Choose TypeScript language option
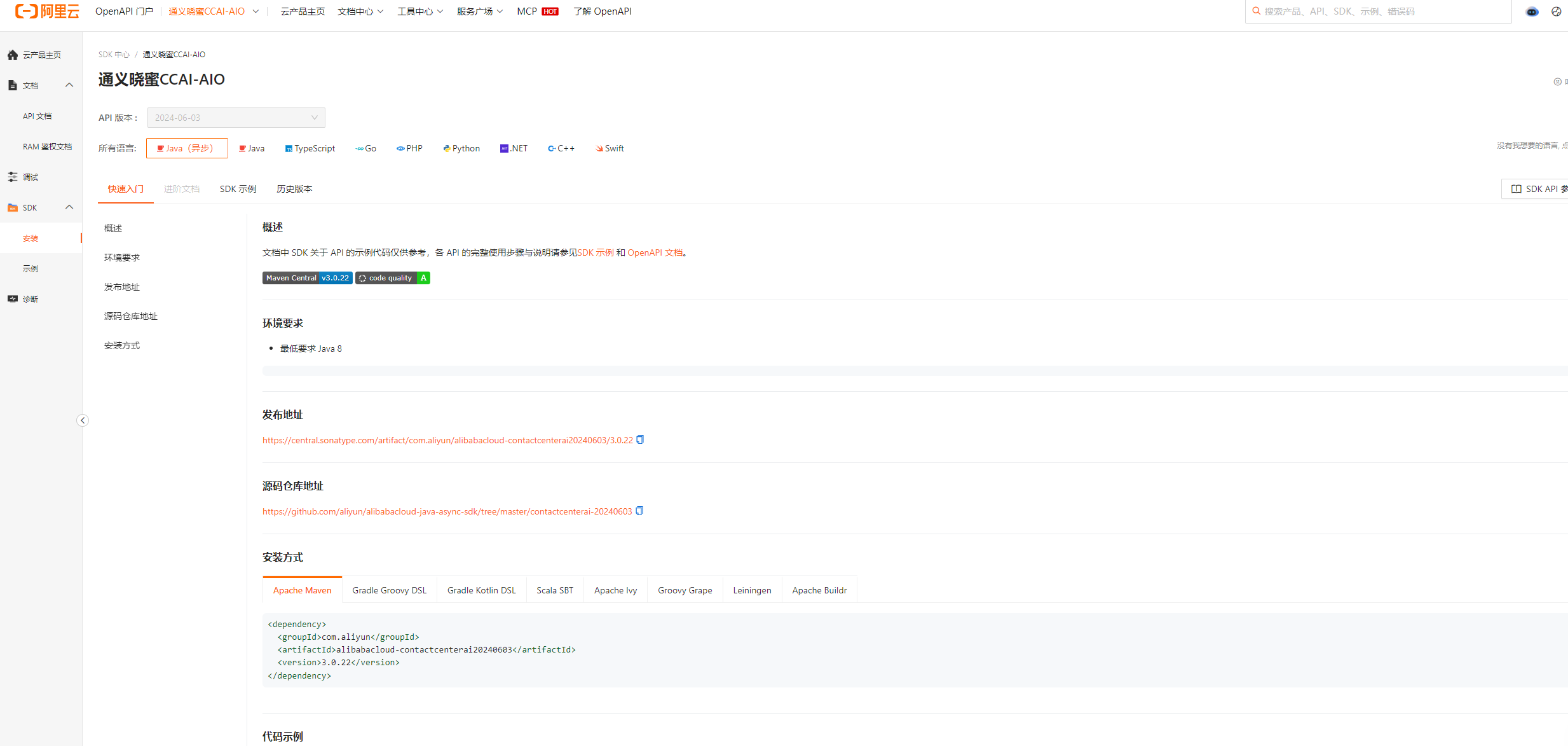Image resolution: width=1568 pixels, height=746 pixels. tap(310, 148)
